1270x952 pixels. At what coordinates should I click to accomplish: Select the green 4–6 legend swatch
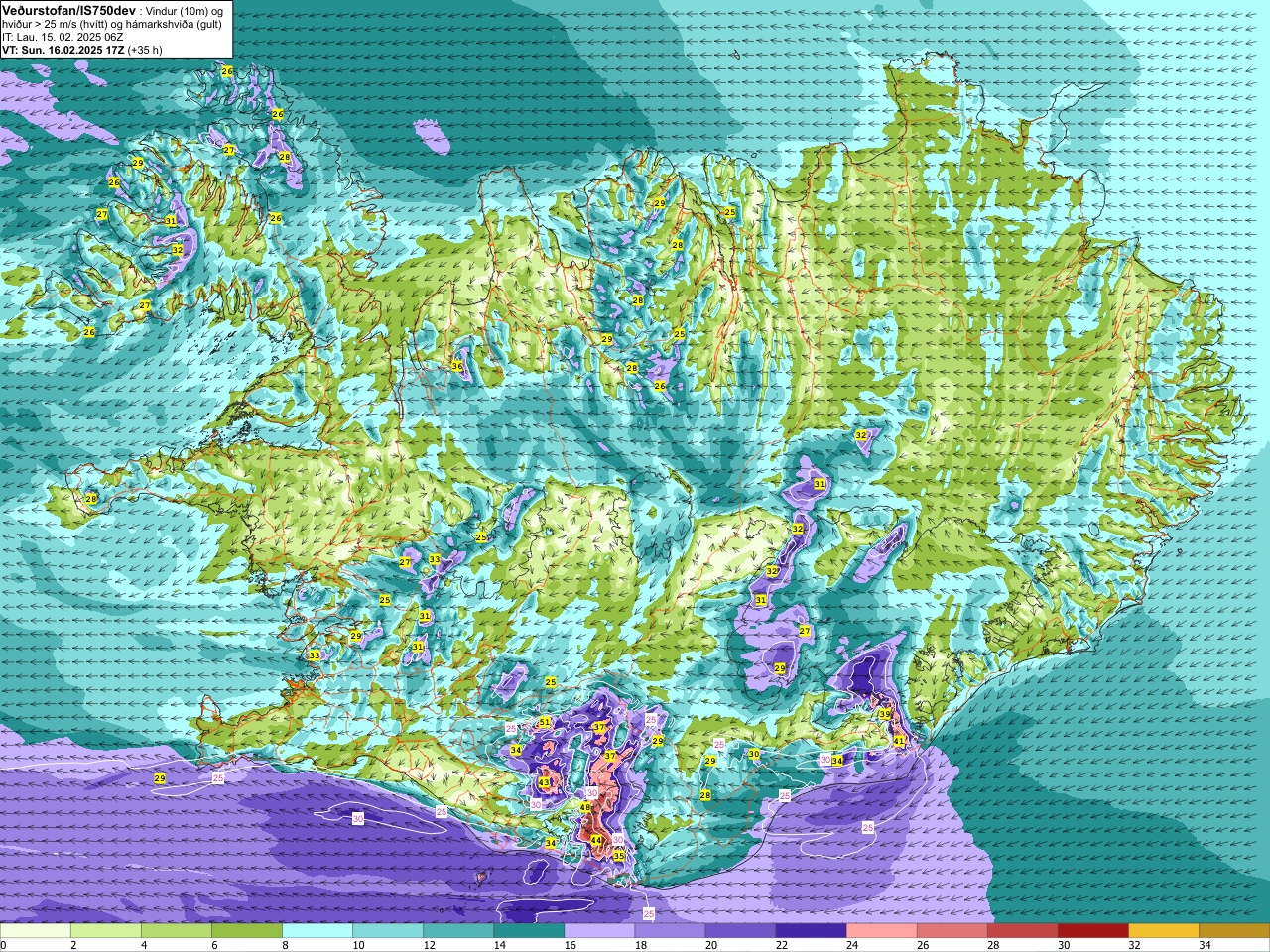coord(177,931)
